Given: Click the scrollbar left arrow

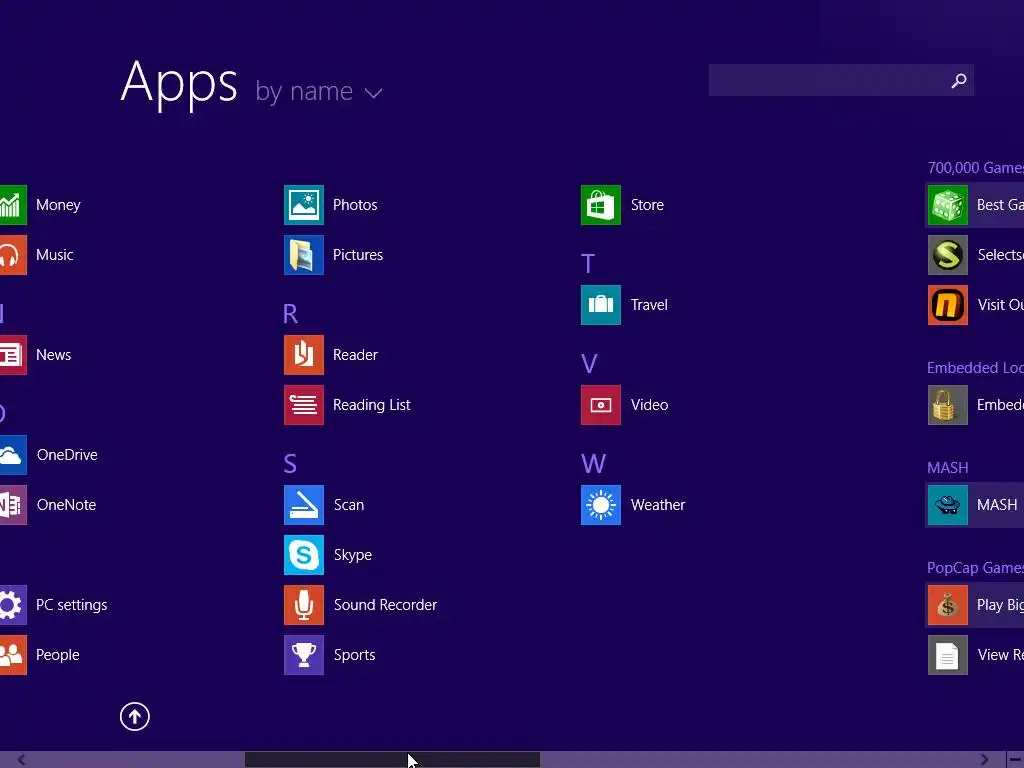Looking at the screenshot, I should coord(21,760).
